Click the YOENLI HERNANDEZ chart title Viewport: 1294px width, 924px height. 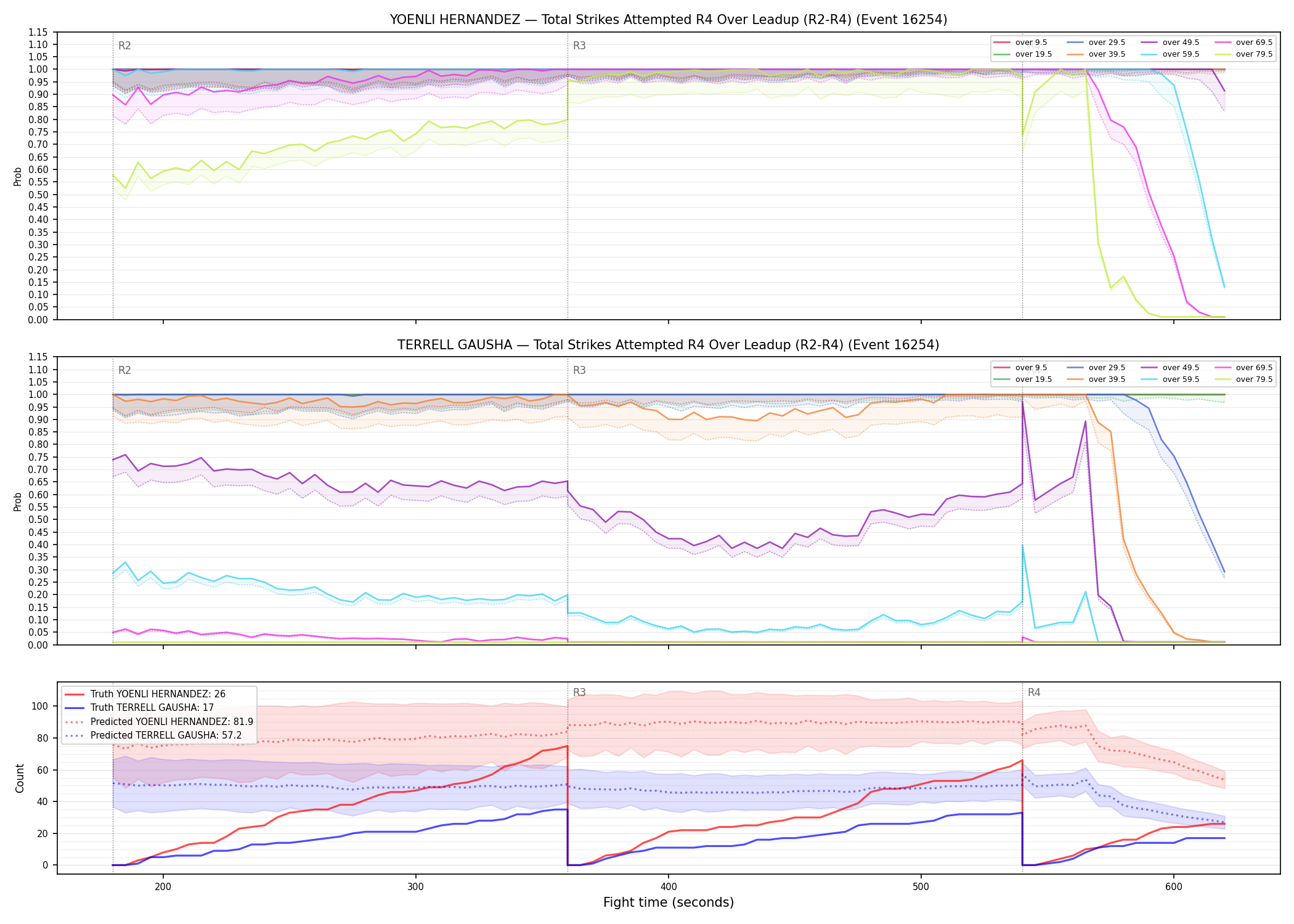[669, 20]
